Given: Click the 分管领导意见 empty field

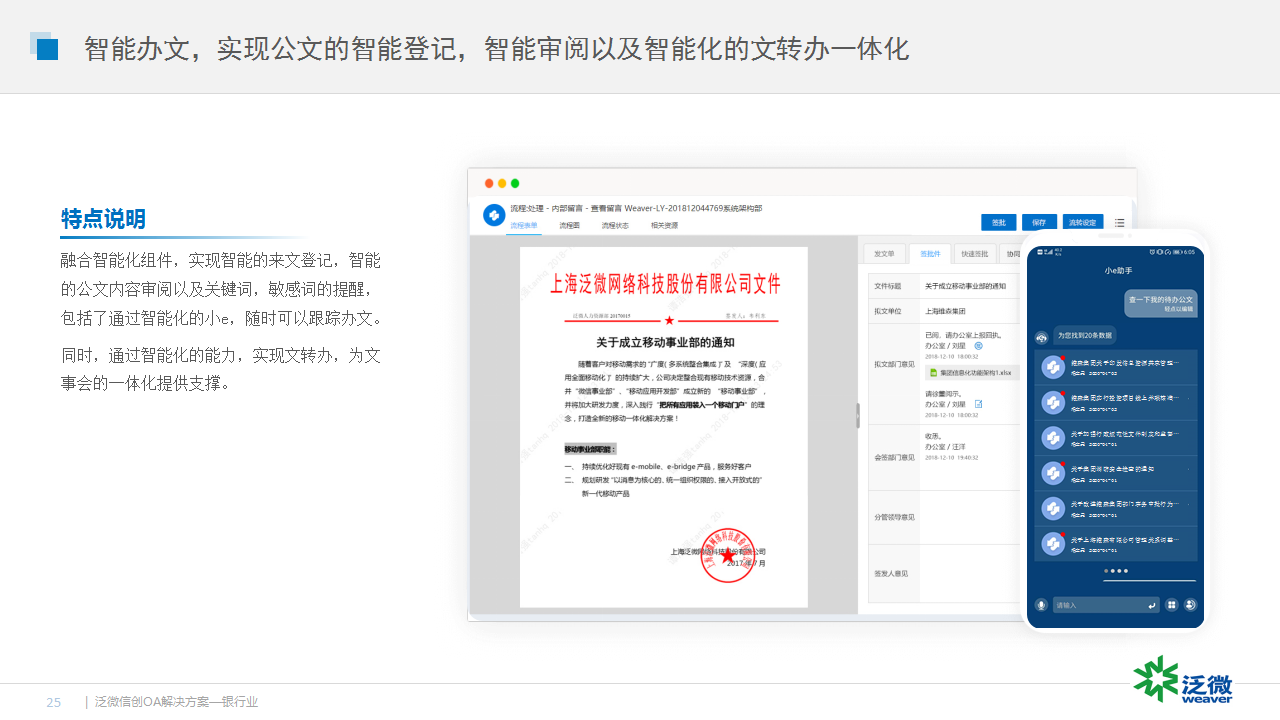Looking at the screenshot, I should 968,517.
